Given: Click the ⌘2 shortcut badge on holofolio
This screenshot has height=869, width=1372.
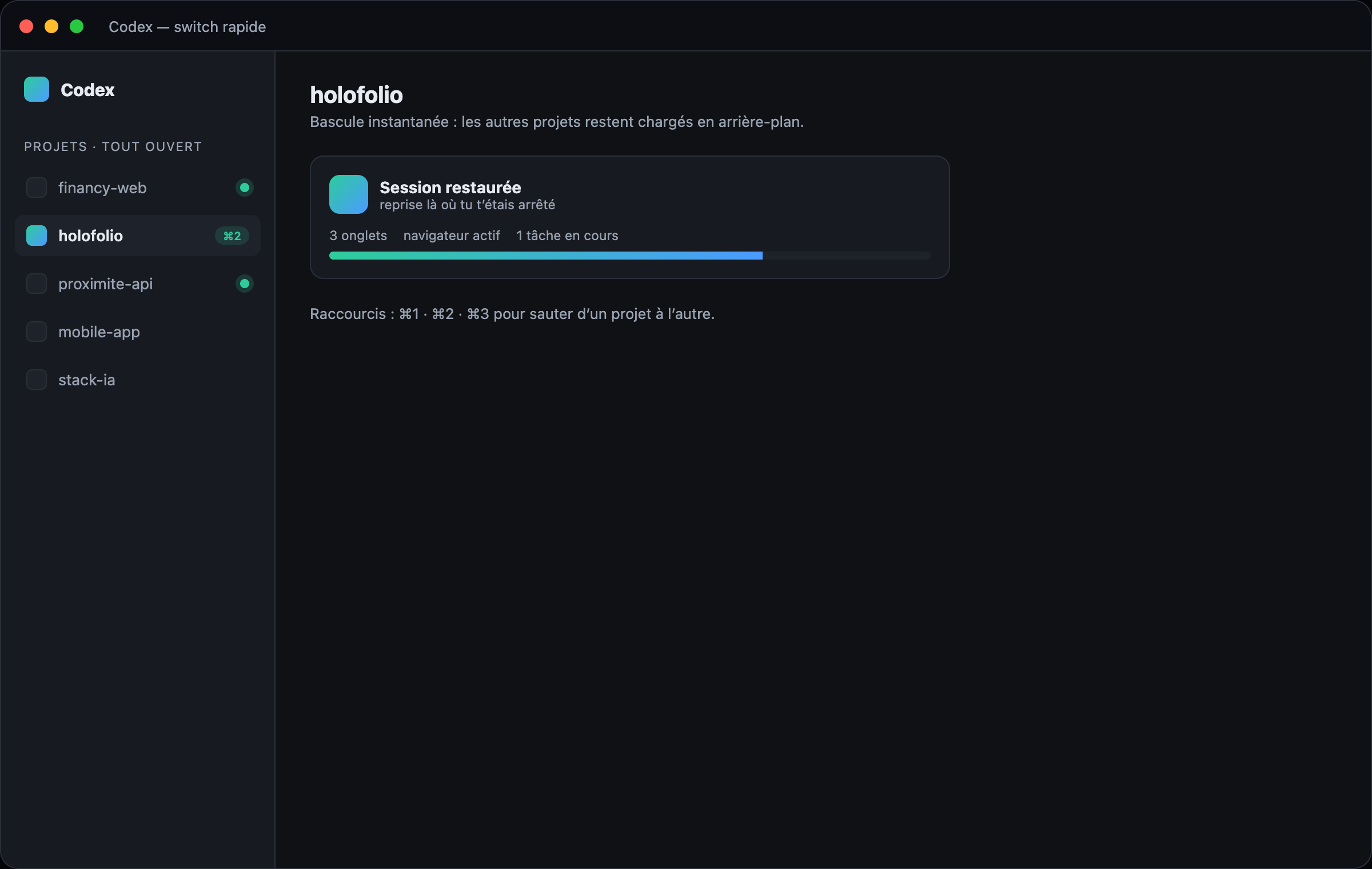Looking at the screenshot, I should [232, 236].
